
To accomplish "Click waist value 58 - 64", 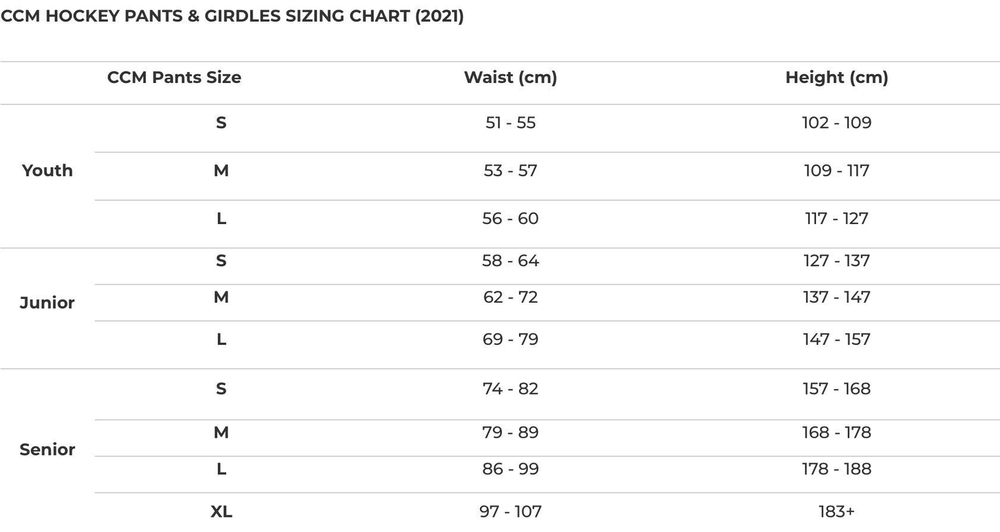I will pos(510,261).
